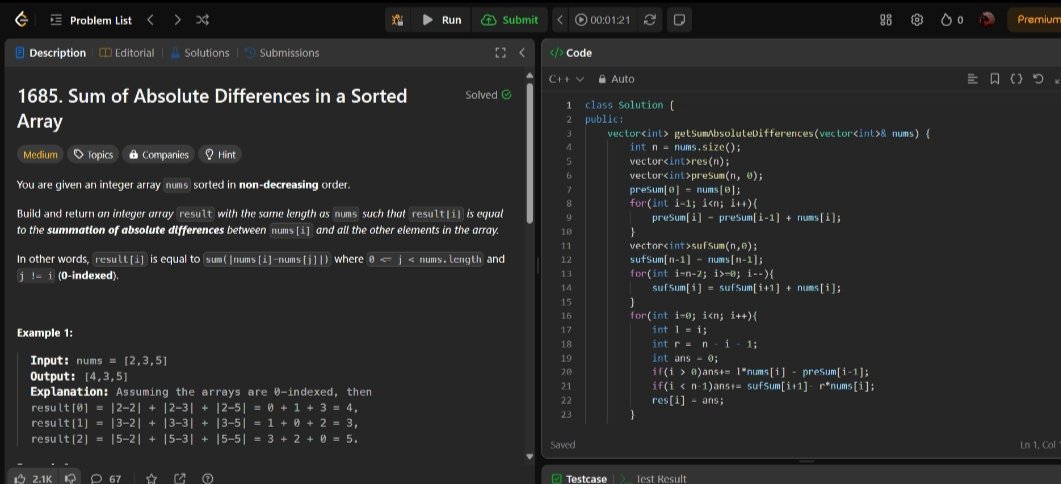
Task: Run the code
Action: click(x=442, y=20)
